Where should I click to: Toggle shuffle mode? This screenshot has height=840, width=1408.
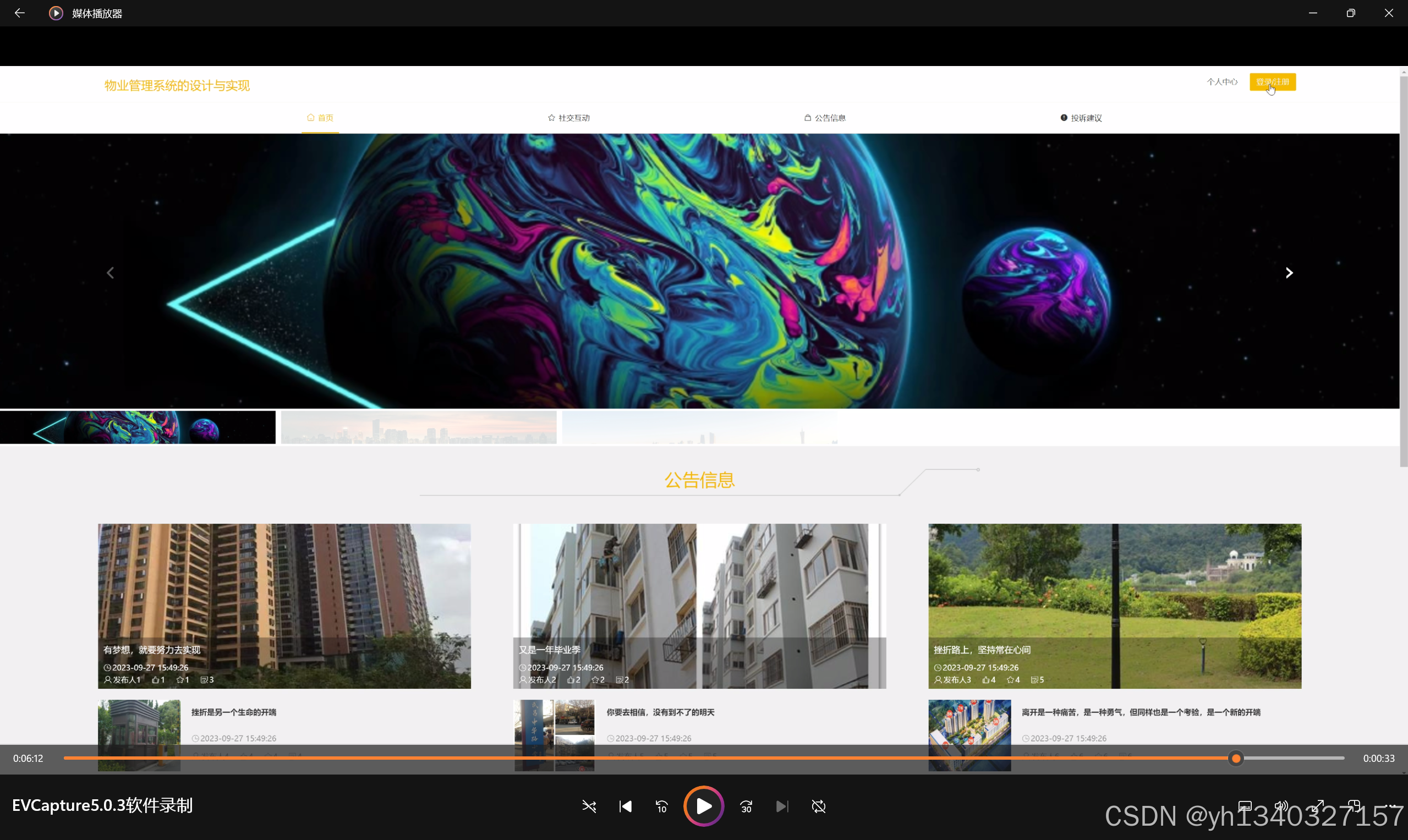tap(589, 806)
